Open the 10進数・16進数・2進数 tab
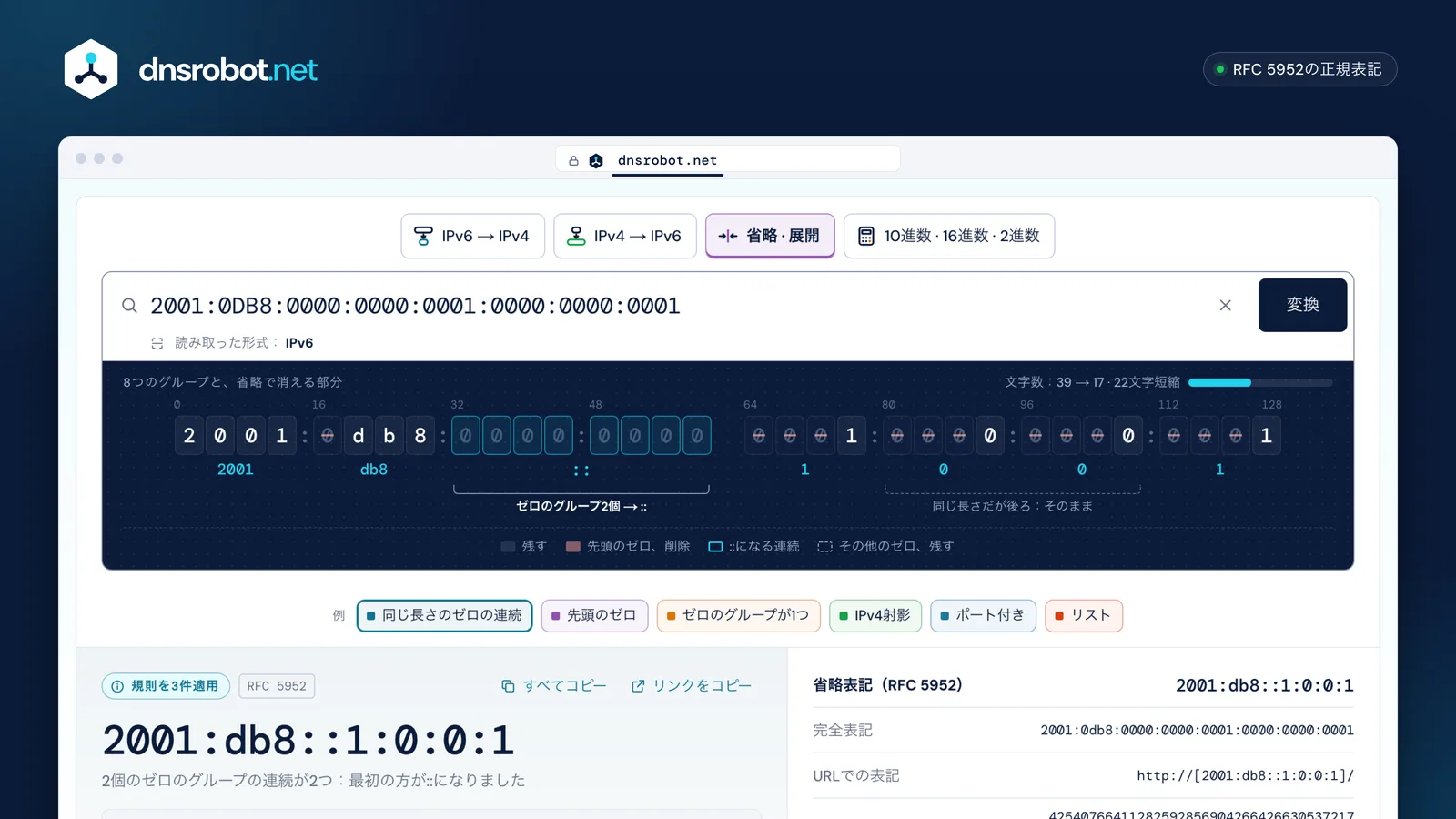This screenshot has width=1456, height=819. [x=949, y=236]
